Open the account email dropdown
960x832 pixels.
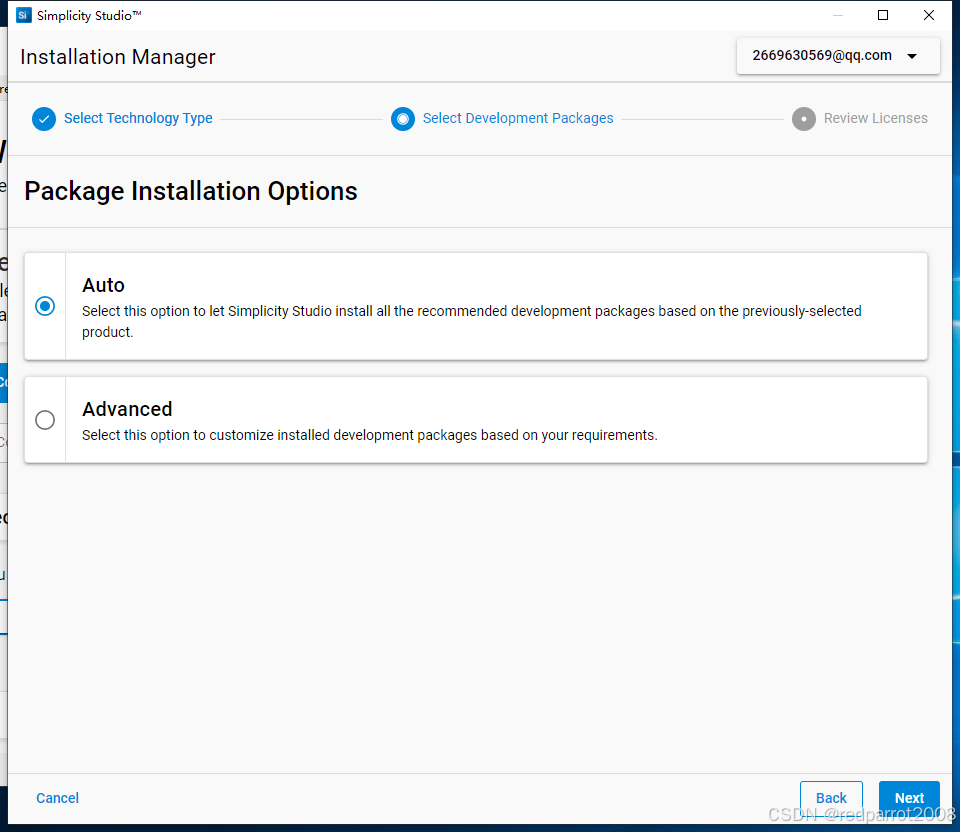click(x=838, y=56)
